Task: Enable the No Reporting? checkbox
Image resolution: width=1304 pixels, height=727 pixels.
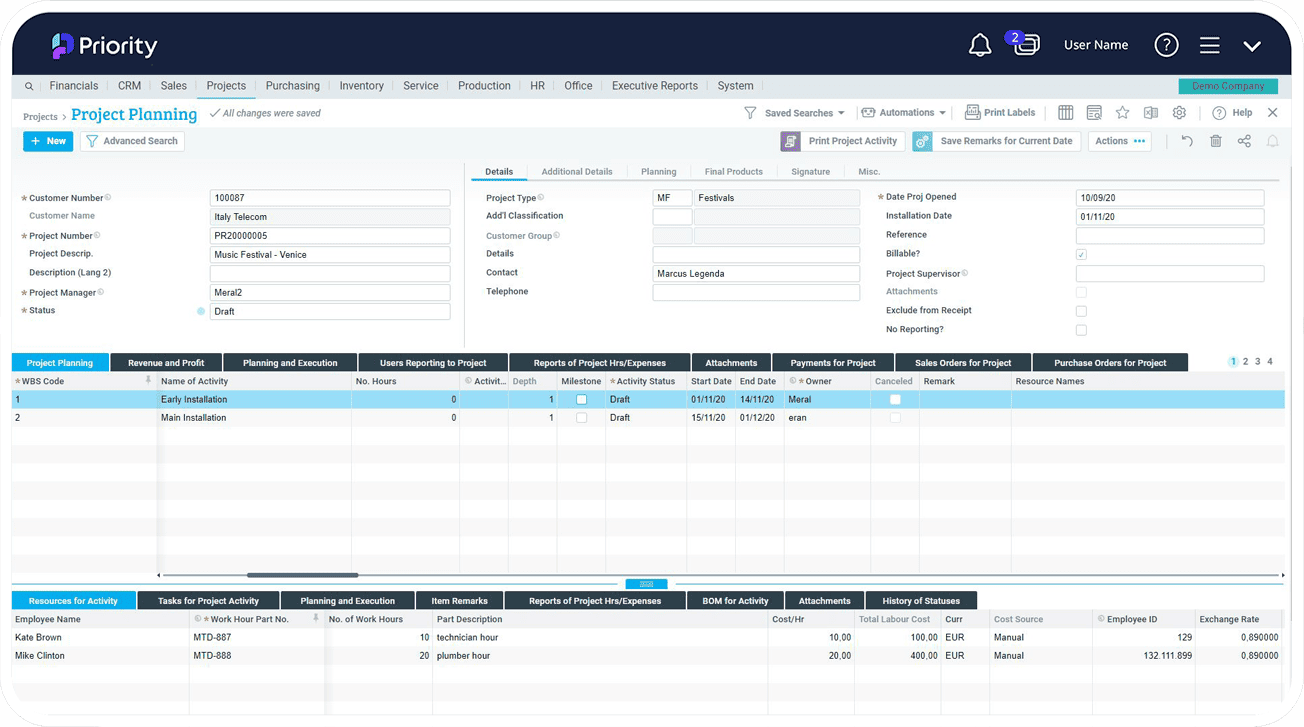Action: tap(1081, 330)
